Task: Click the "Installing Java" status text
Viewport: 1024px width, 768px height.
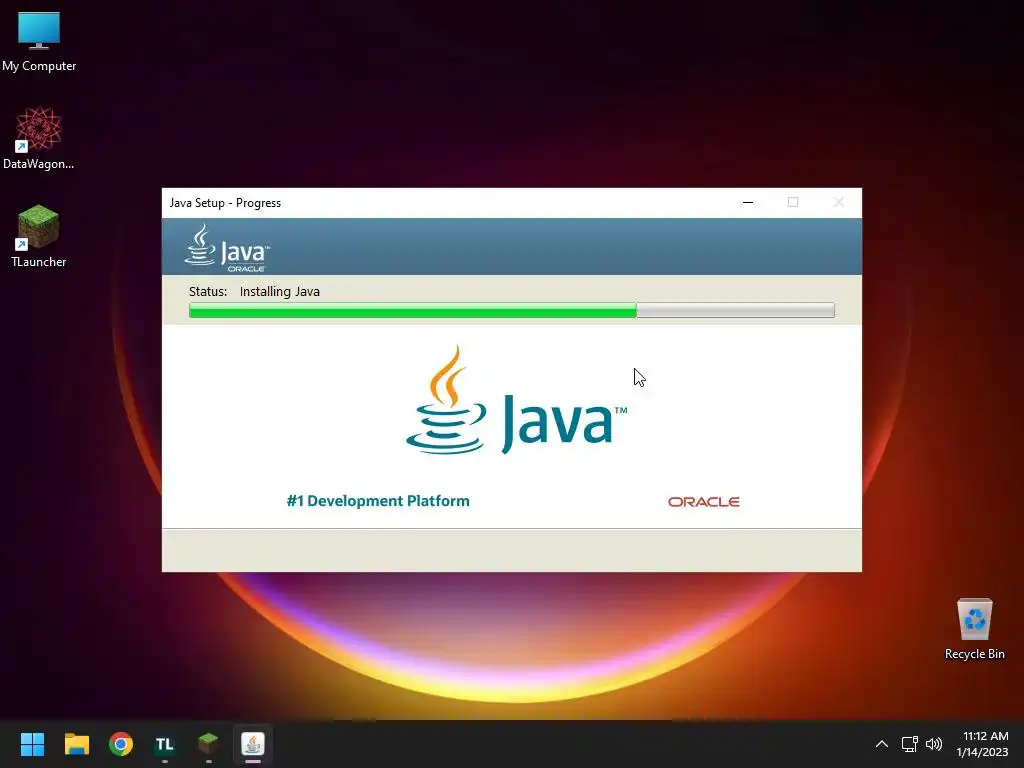Action: (x=280, y=291)
